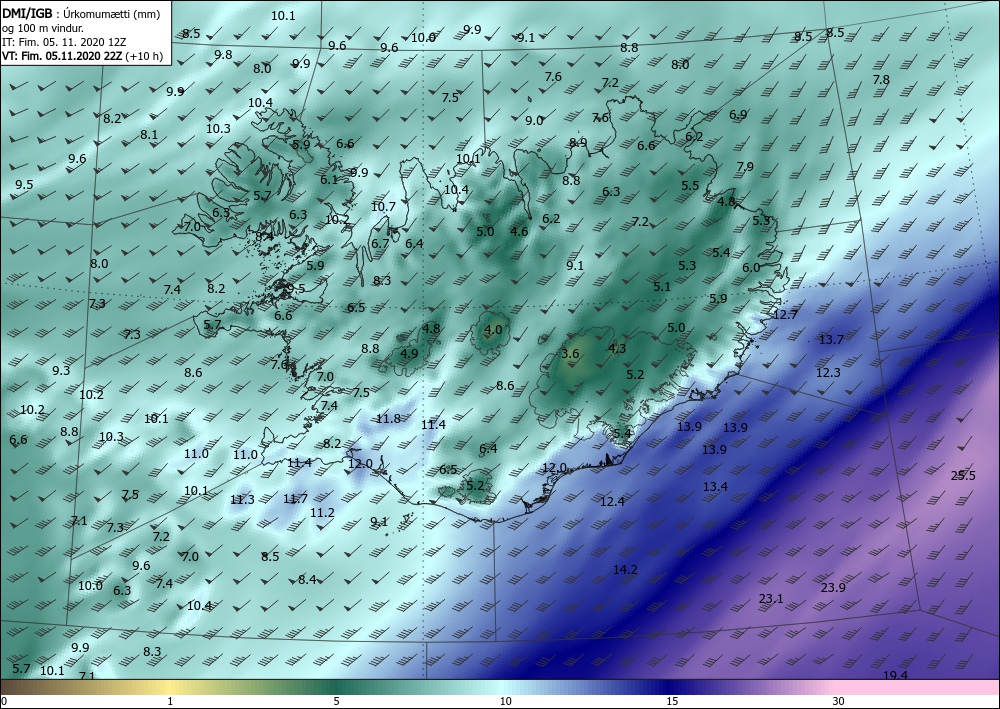Click the initial time "IT: Fim. 05. 11. 2020 12Z"

64,42
